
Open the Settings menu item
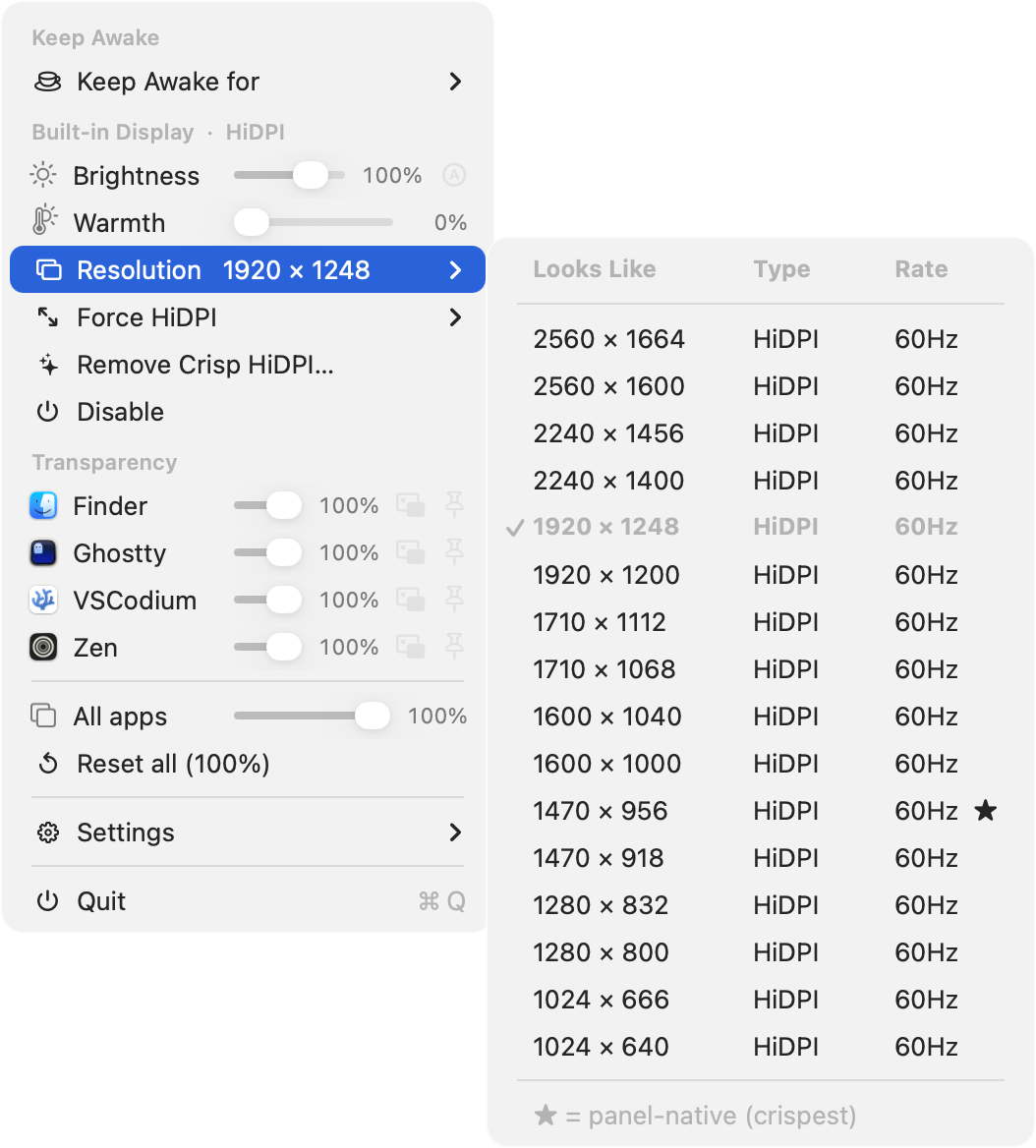coord(248,832)
